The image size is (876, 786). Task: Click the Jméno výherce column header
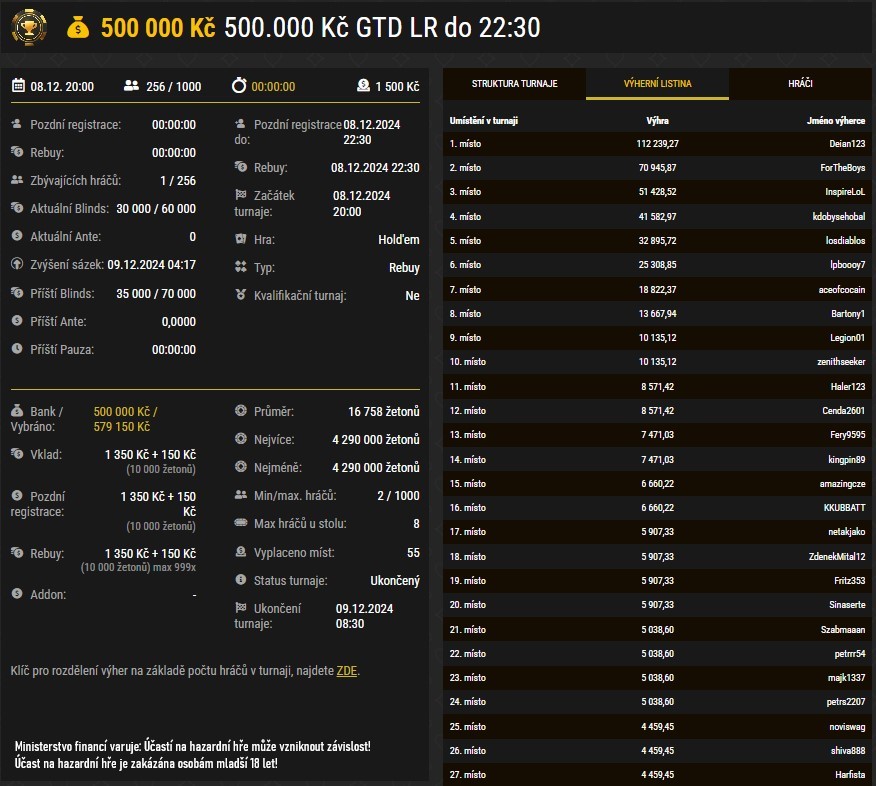click(x=836, y=121)
